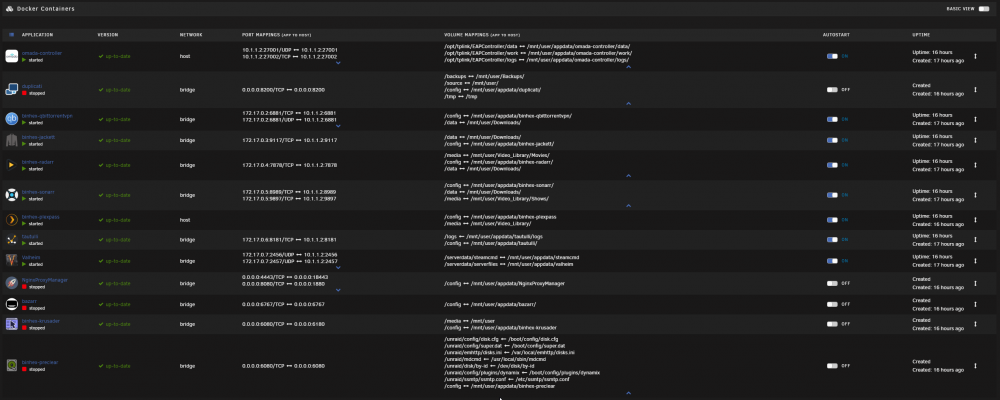Click the duplicati container icon
The width and height of the screenshot is (1000, 400).
point(11,89)
